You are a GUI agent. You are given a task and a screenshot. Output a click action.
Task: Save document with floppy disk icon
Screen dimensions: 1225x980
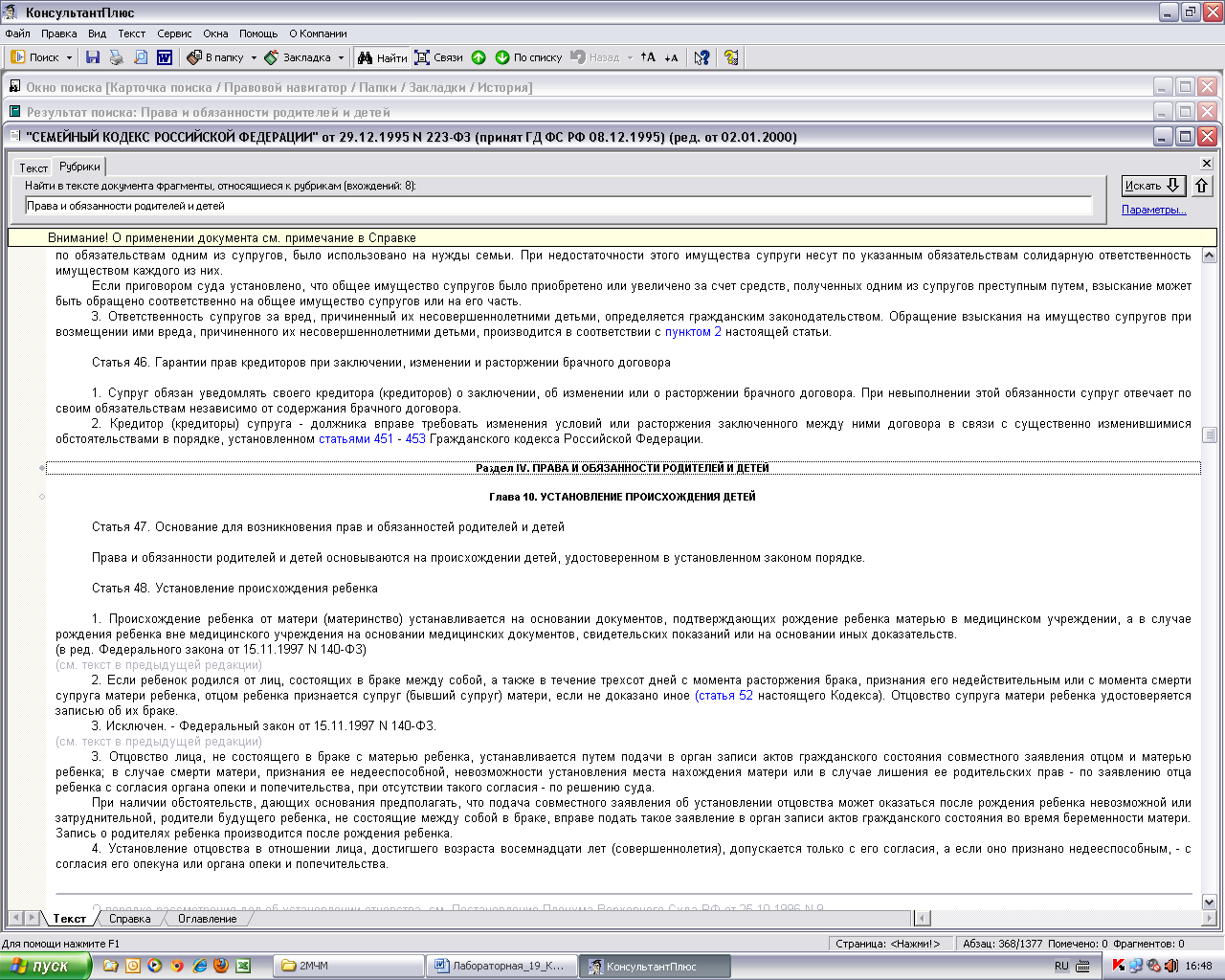93,57
